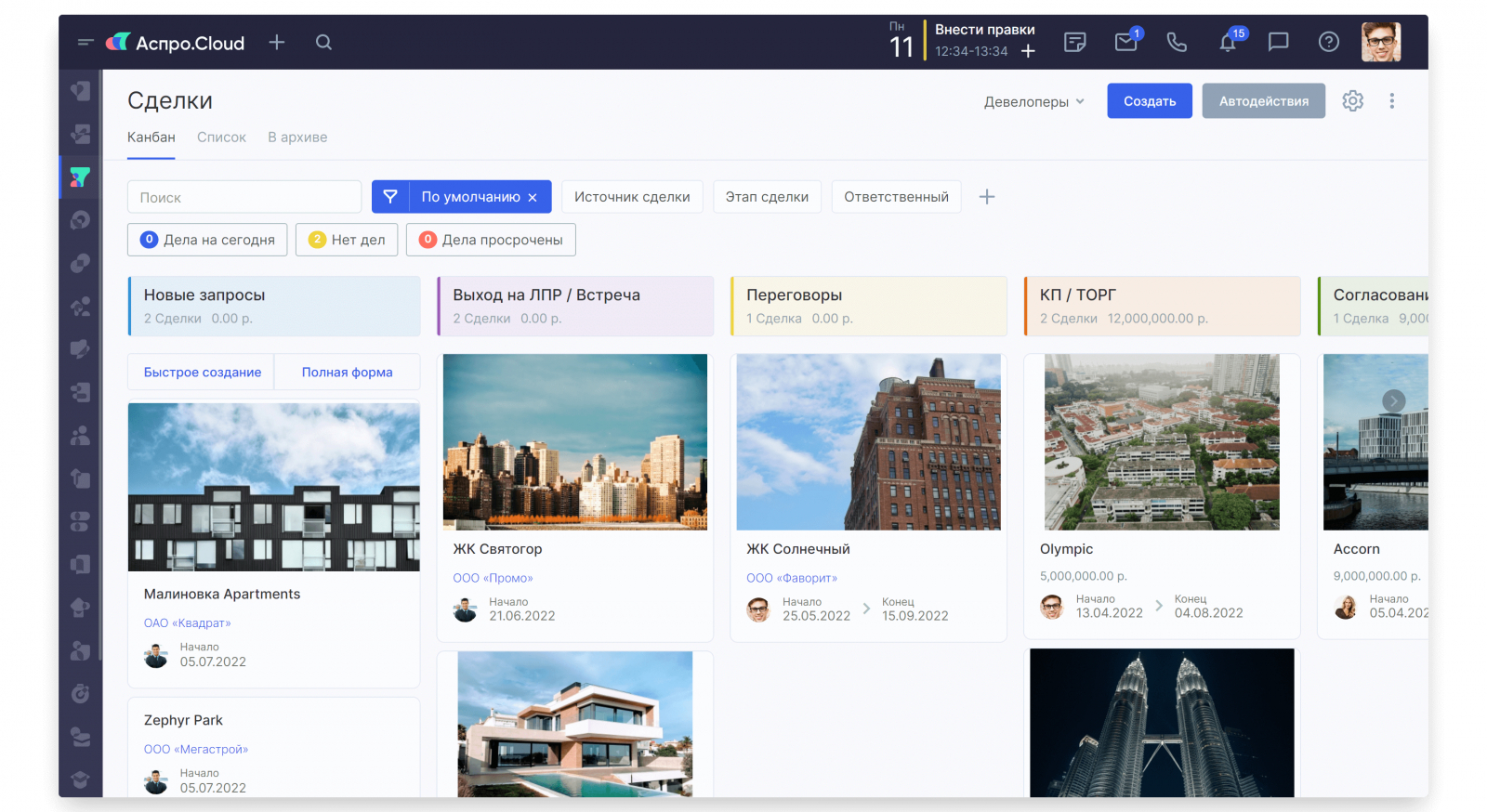Open the notes icon in top bar
Screen dimensions: 1487x812
1075,42
